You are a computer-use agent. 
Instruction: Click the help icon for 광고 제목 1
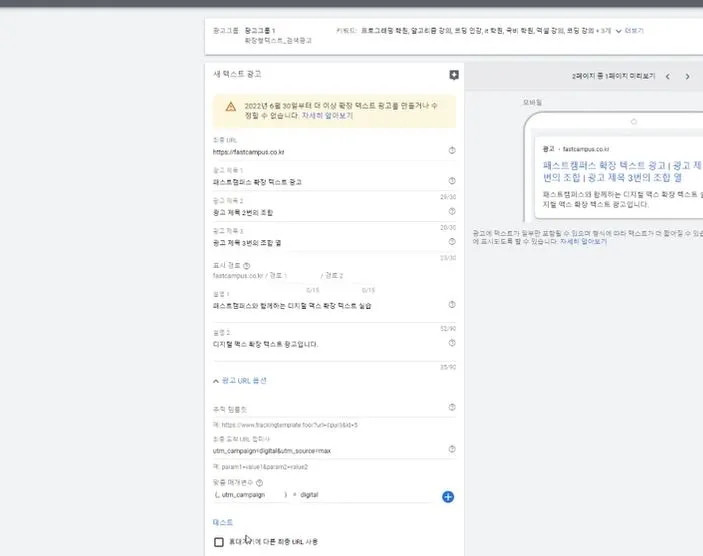point(452,181)
